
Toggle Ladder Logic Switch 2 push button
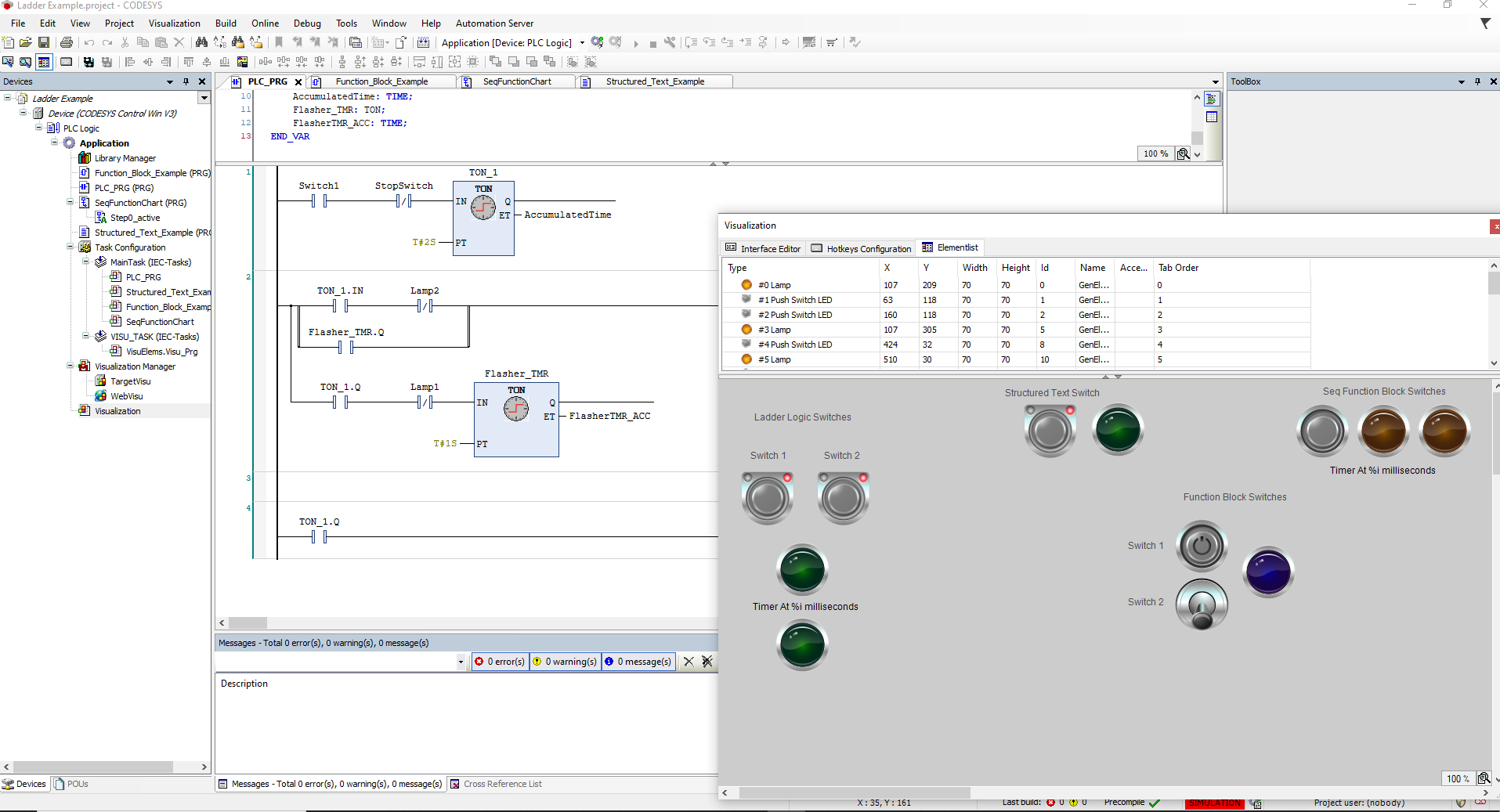pyautogui.click(x=844, y=497)
